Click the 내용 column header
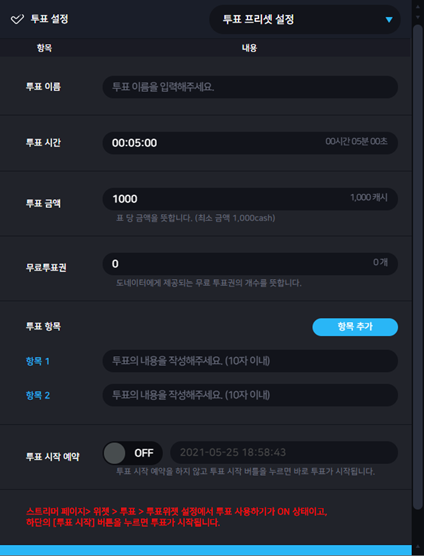The width and height of the screenshot is (424, 556). (249, 48)
